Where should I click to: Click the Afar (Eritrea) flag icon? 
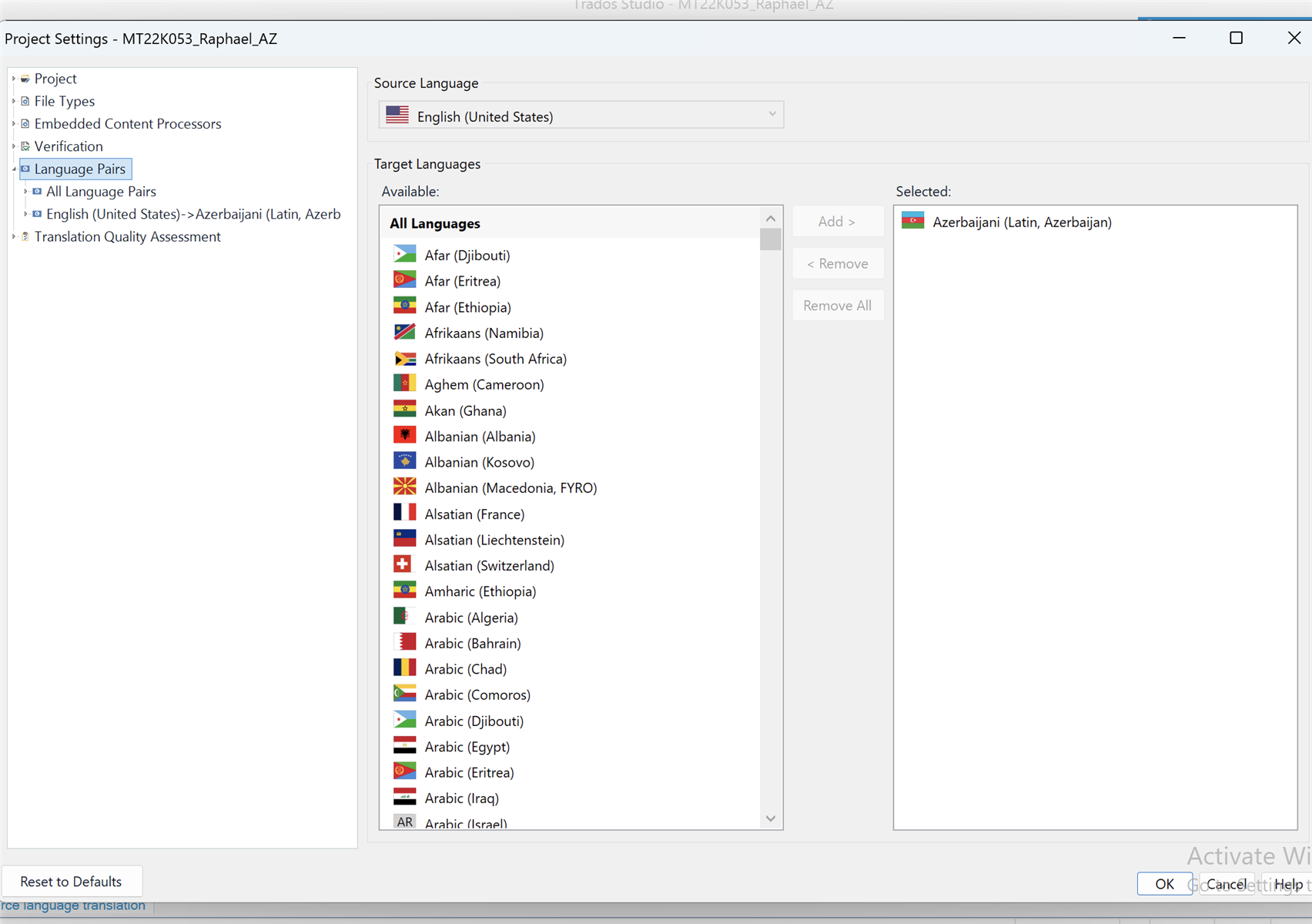[x=404, y=280]
